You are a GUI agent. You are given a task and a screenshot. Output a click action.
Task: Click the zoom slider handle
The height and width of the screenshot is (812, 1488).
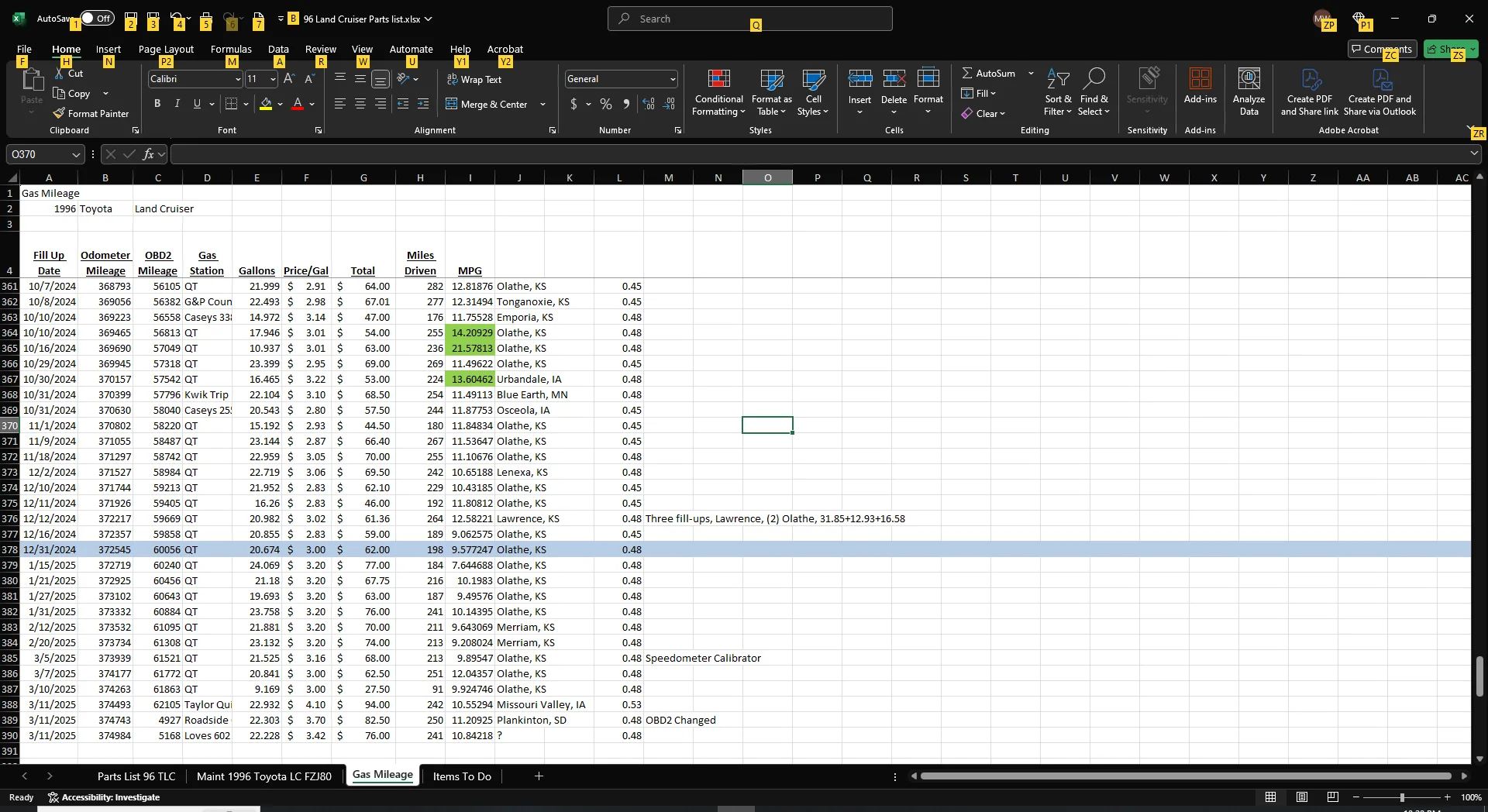1401,797
